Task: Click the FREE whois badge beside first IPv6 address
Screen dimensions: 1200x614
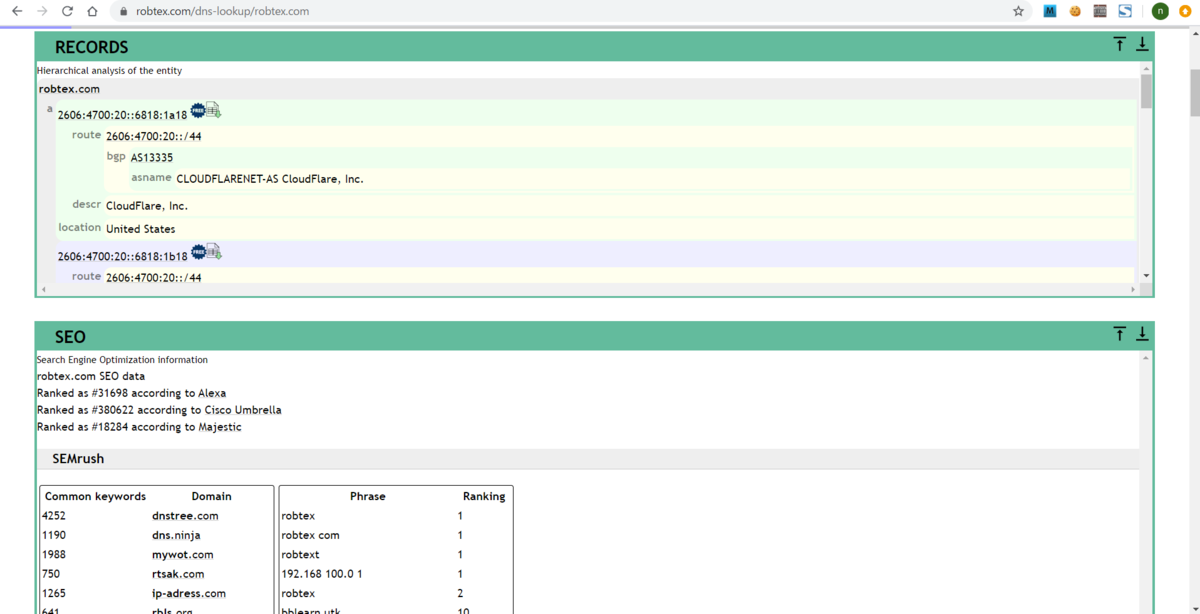Action: [199, 110]
